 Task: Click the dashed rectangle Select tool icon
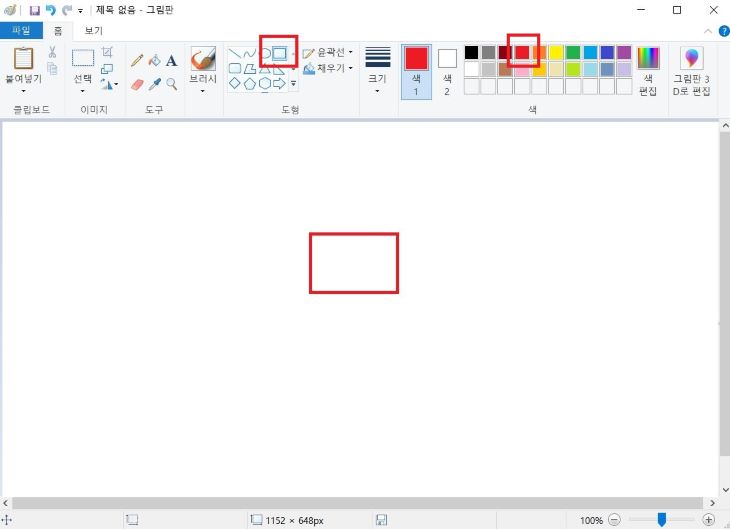(83, 58)
